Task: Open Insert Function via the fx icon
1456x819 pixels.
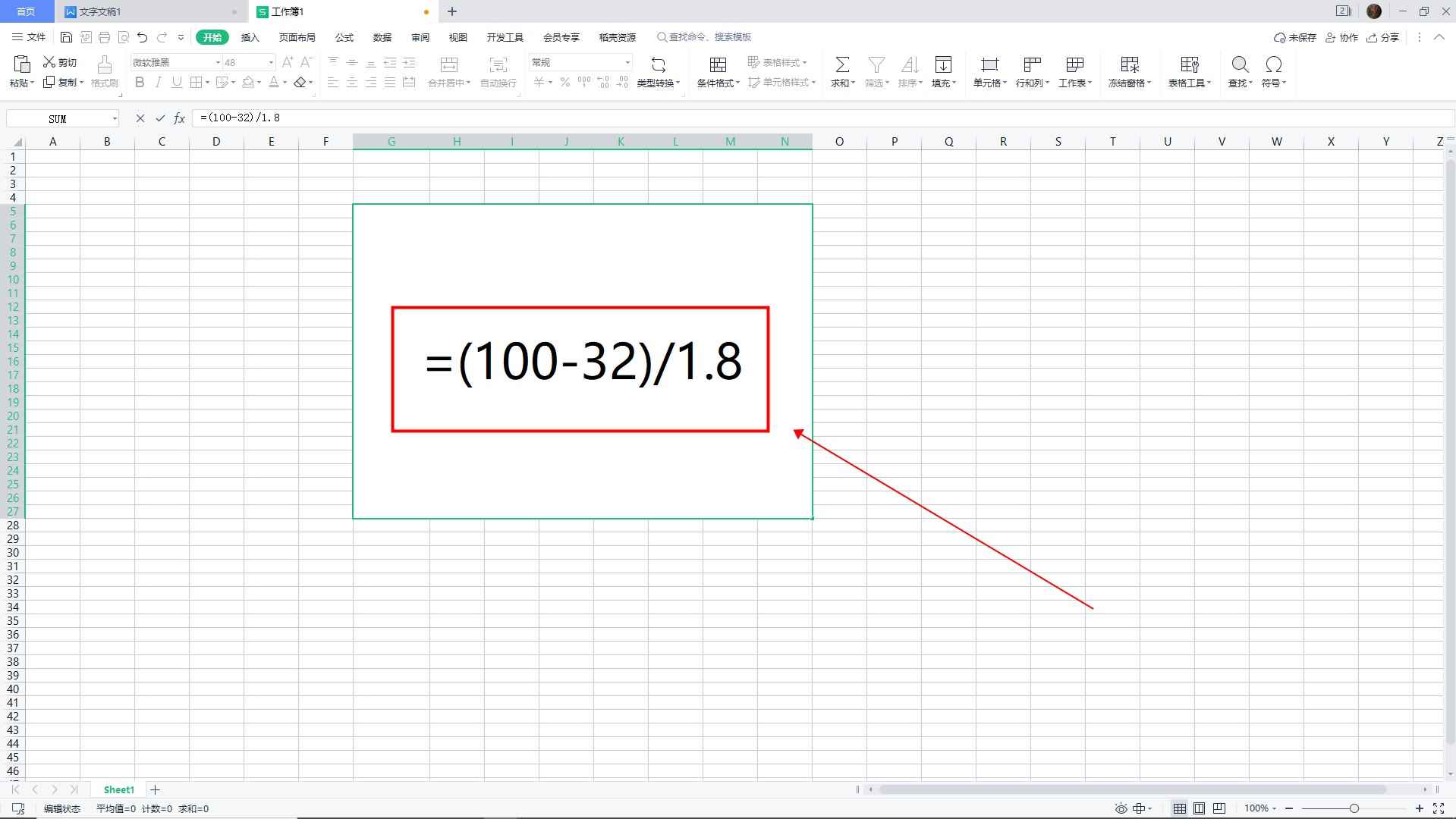Action: click(180, 118)
